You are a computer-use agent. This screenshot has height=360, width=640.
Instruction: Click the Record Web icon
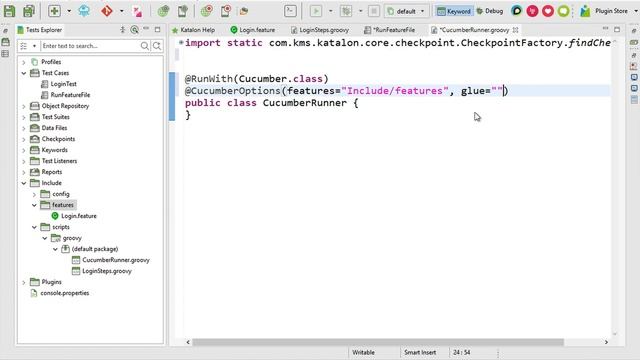pyautogui.click(x=207, y=11)
